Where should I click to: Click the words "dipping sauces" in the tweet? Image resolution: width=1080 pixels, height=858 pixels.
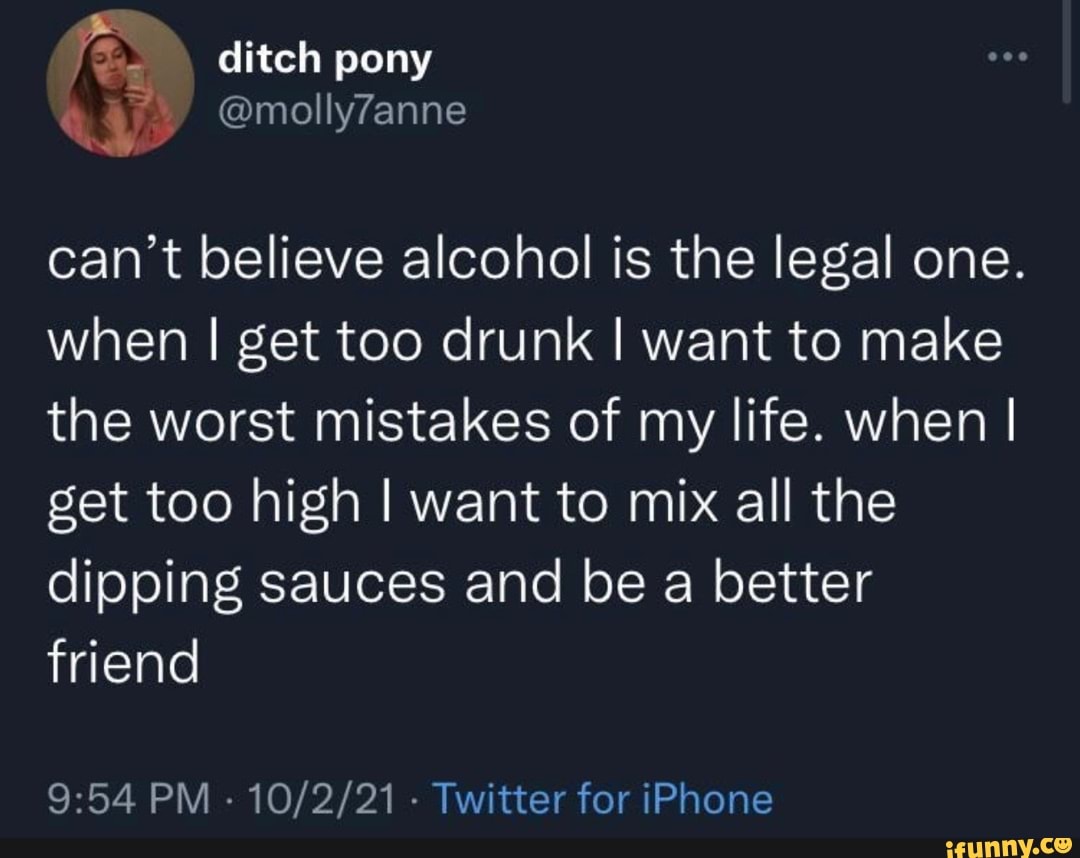coord(246,583)
